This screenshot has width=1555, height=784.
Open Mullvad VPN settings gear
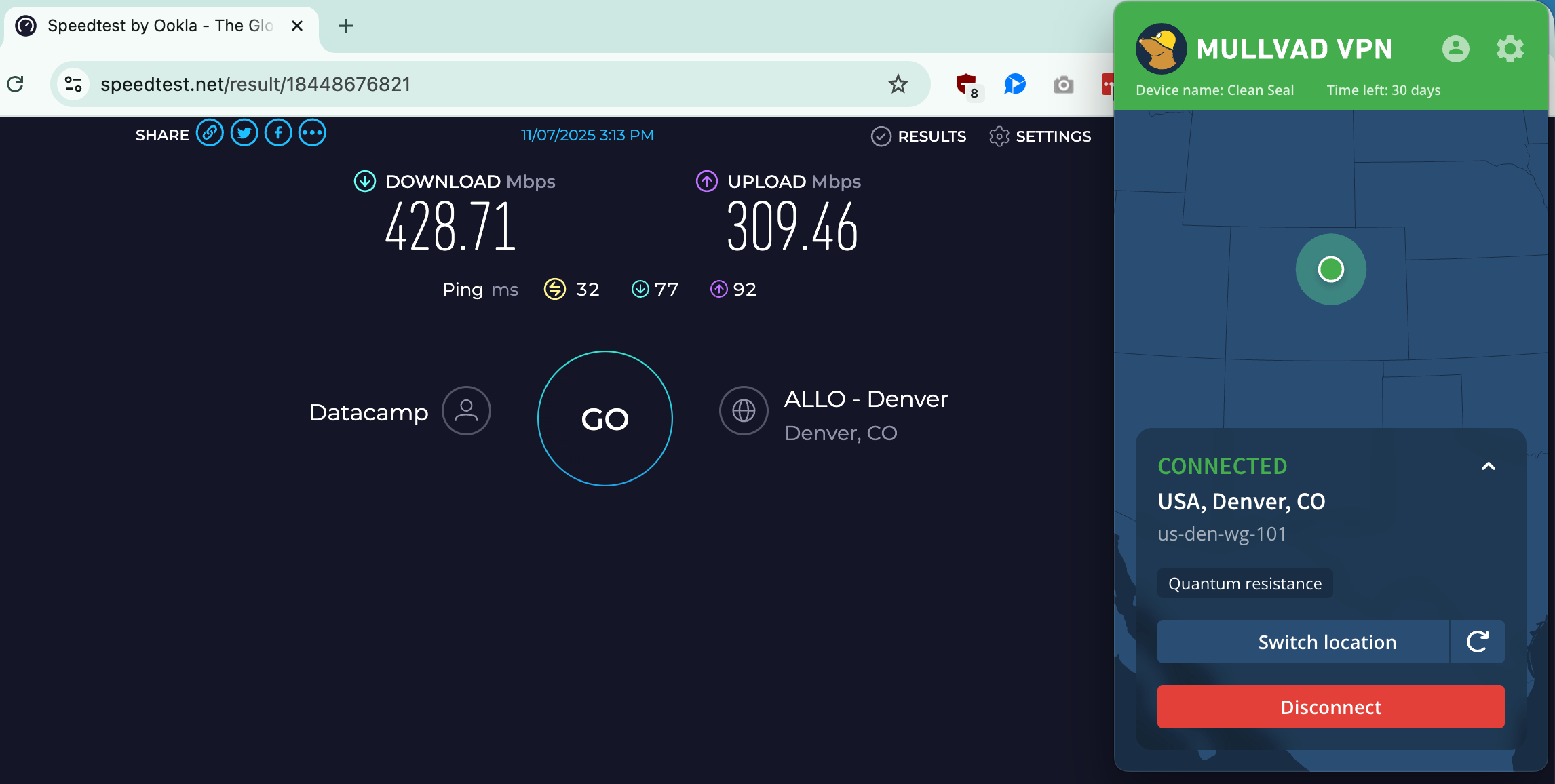pos(1509,49)
